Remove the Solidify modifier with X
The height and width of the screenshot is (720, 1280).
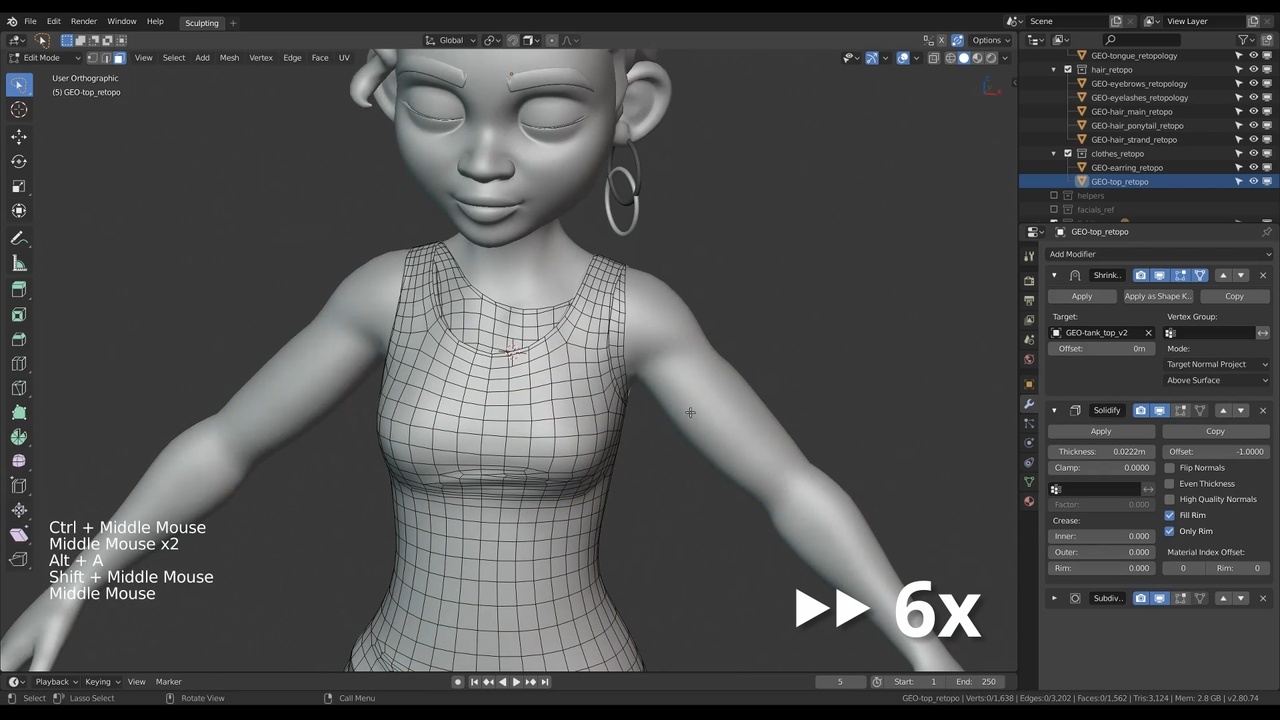coord(1262,410)
